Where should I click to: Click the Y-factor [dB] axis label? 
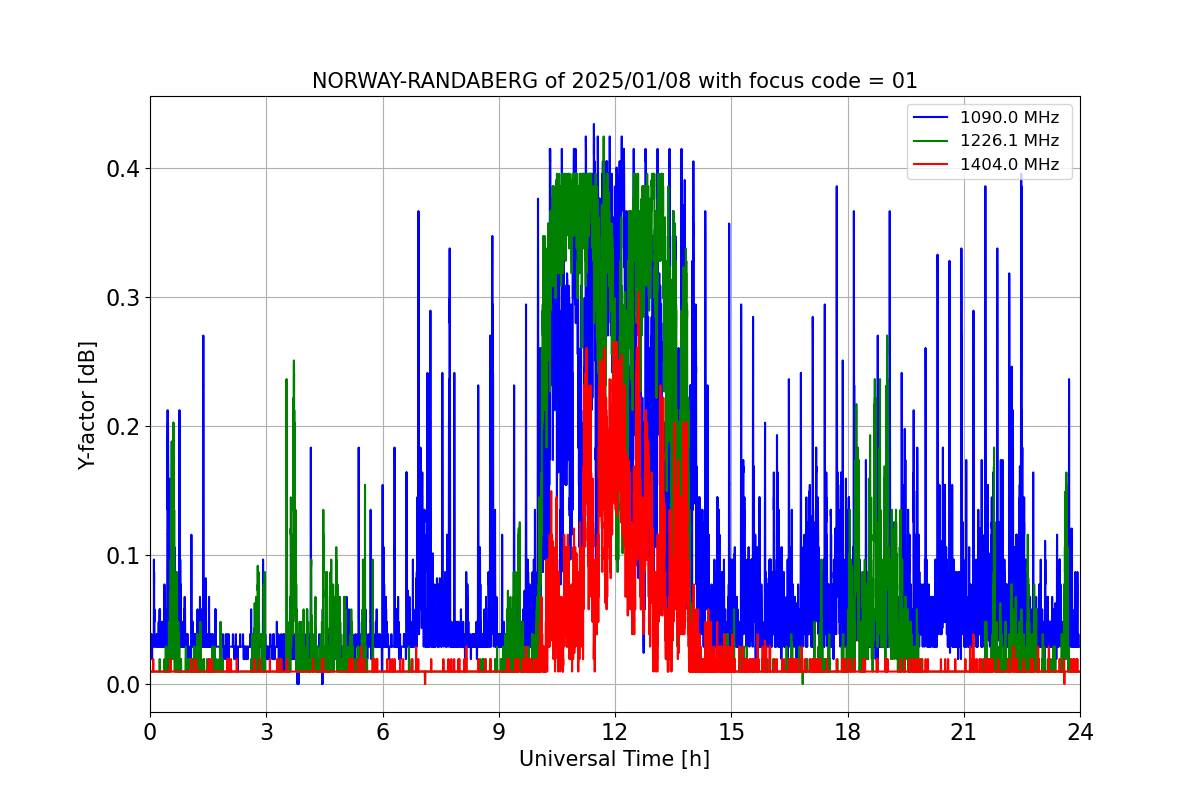pos(88,405)
